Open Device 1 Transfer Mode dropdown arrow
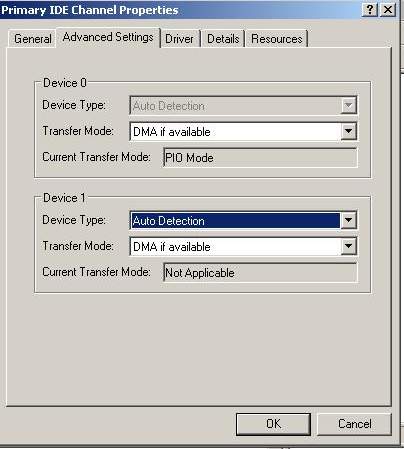This screenshot has width=404, height=449. [348, 246]
